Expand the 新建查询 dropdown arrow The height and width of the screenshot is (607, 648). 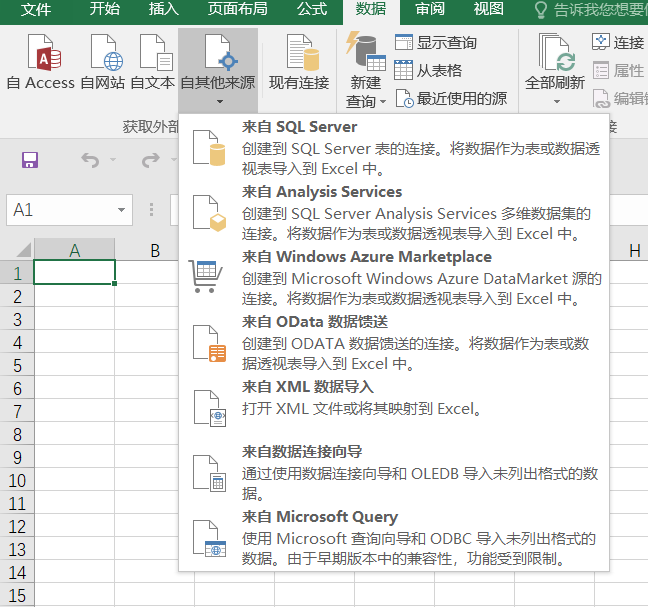click(x=383, y=102)
